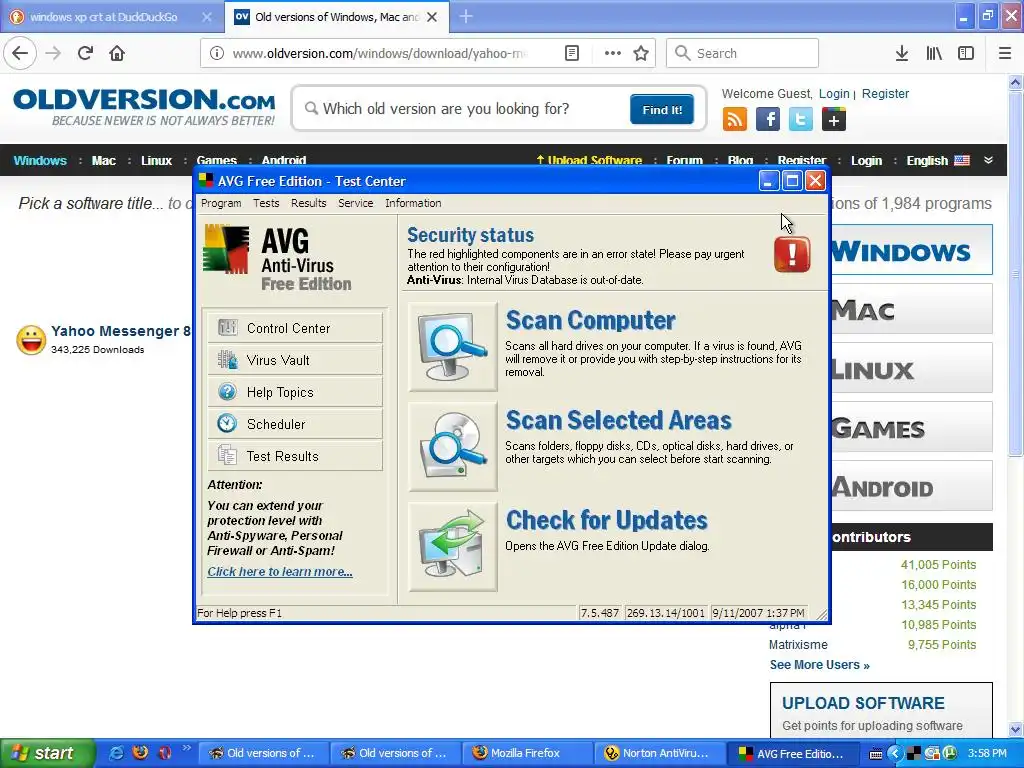Click the Scan Selected Areas heading
The image size is (1024, 768).
click(618, 421)
